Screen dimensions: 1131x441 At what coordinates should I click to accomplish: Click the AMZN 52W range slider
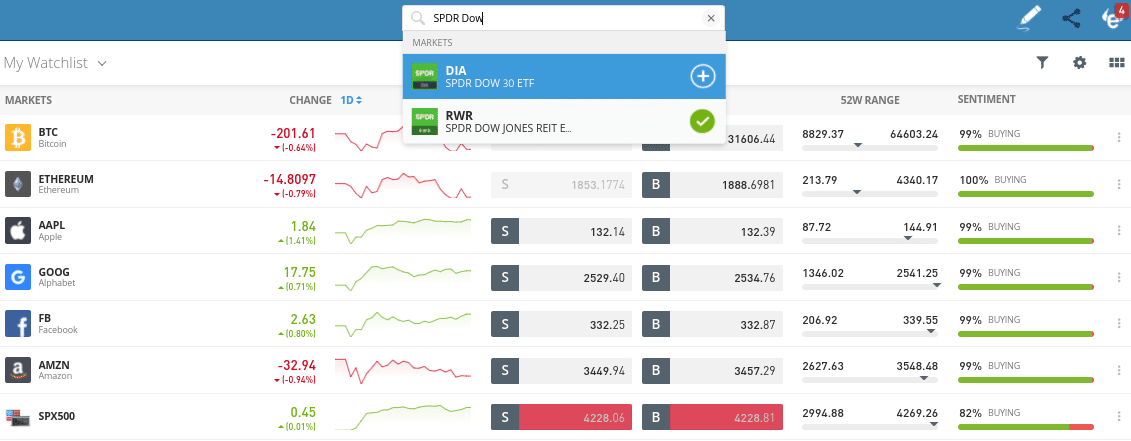click(870, 380)
